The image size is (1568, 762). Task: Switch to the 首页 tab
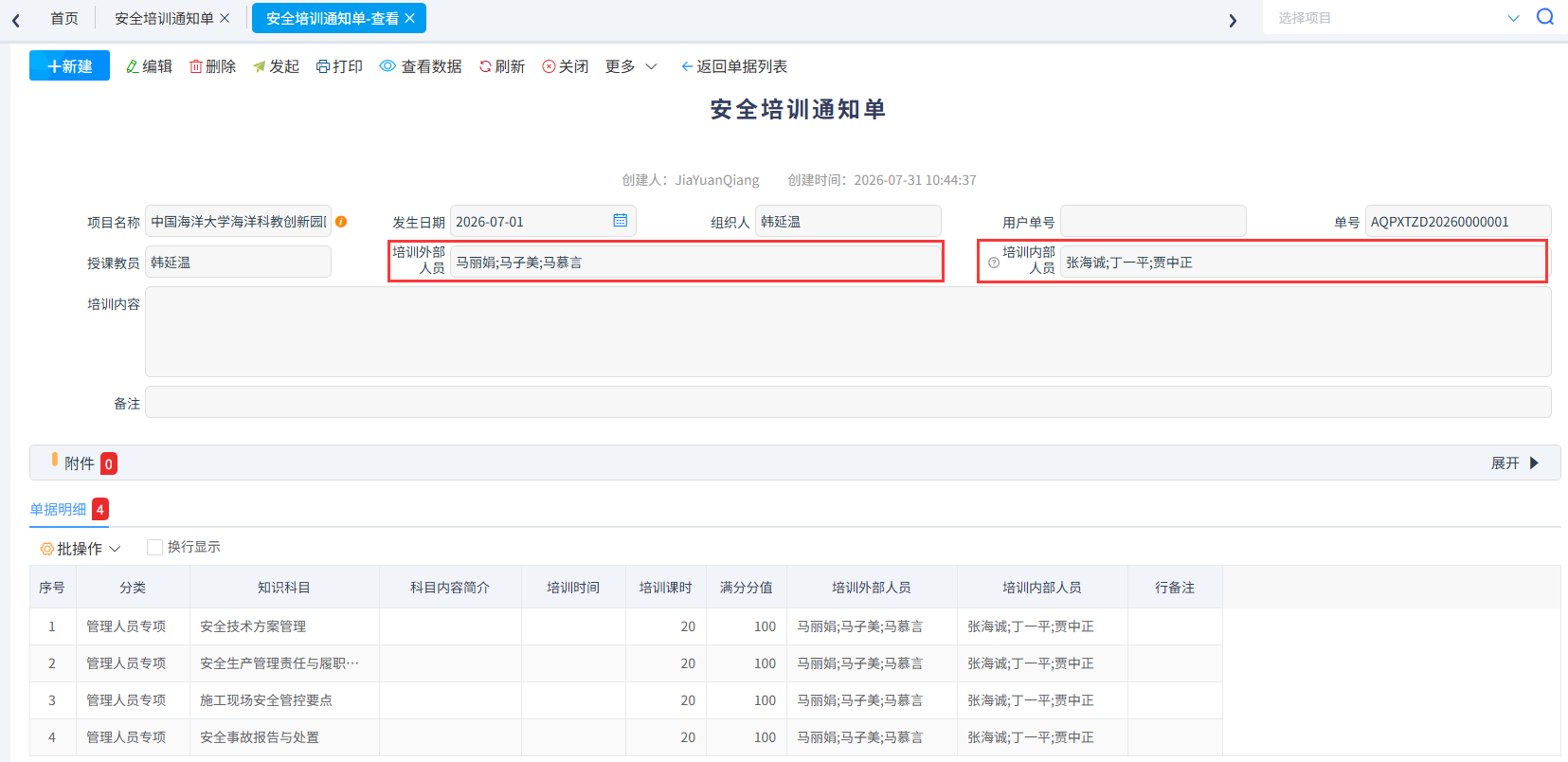tap(64, 18)
